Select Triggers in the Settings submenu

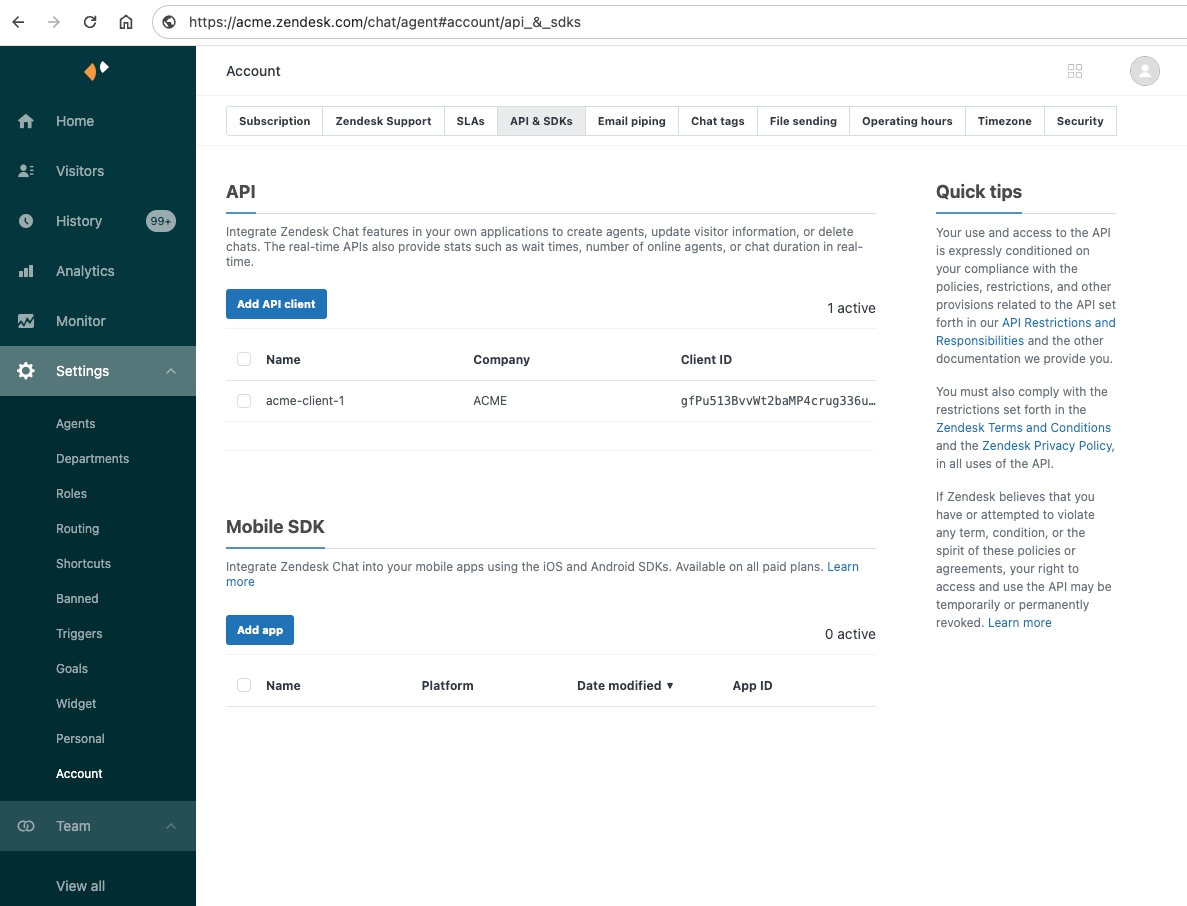pos(79,634)
